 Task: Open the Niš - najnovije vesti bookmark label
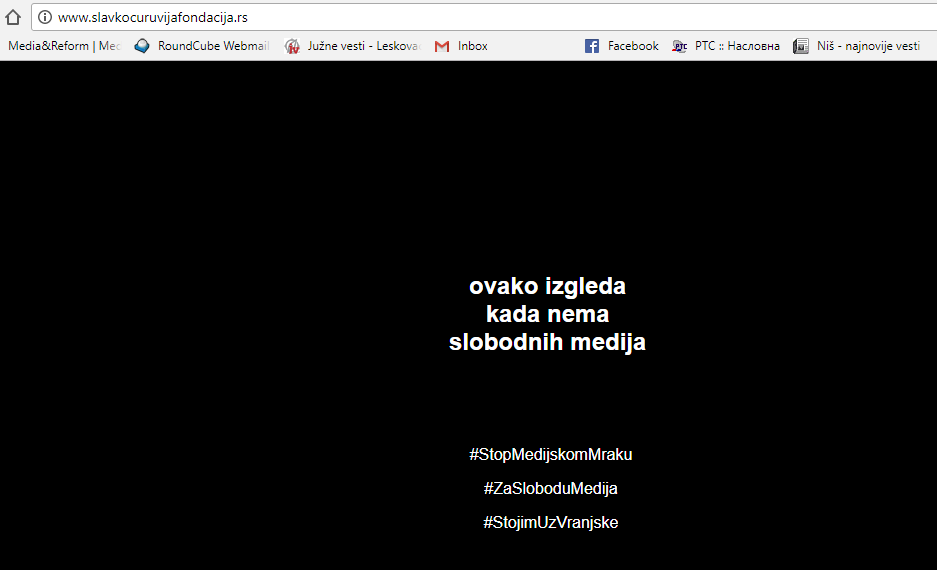[x=868, y=46]
